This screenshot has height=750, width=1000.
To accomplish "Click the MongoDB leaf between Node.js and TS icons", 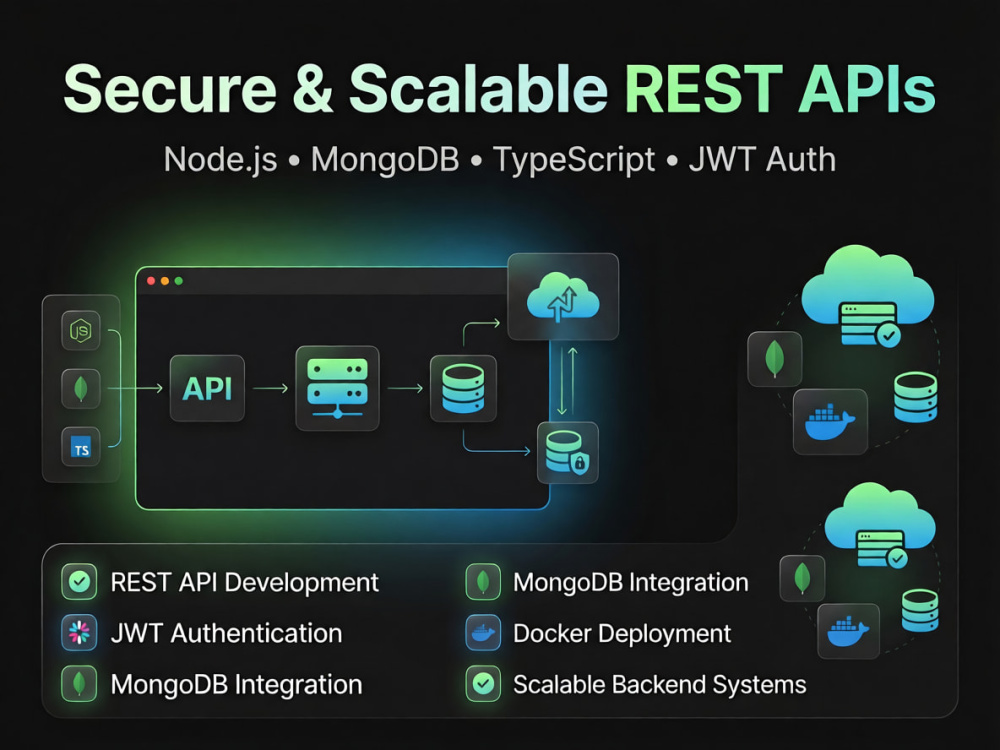I will (81, 388).
